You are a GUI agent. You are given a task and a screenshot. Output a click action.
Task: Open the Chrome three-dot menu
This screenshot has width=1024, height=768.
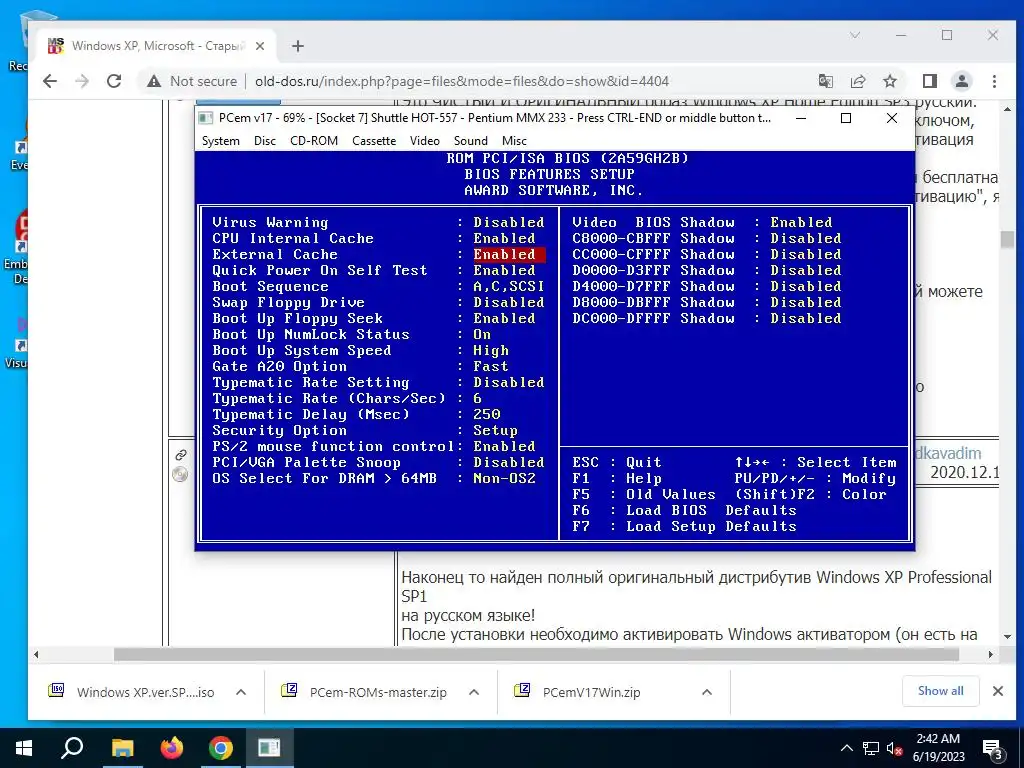pyautogui.click(x=994, y=81)
